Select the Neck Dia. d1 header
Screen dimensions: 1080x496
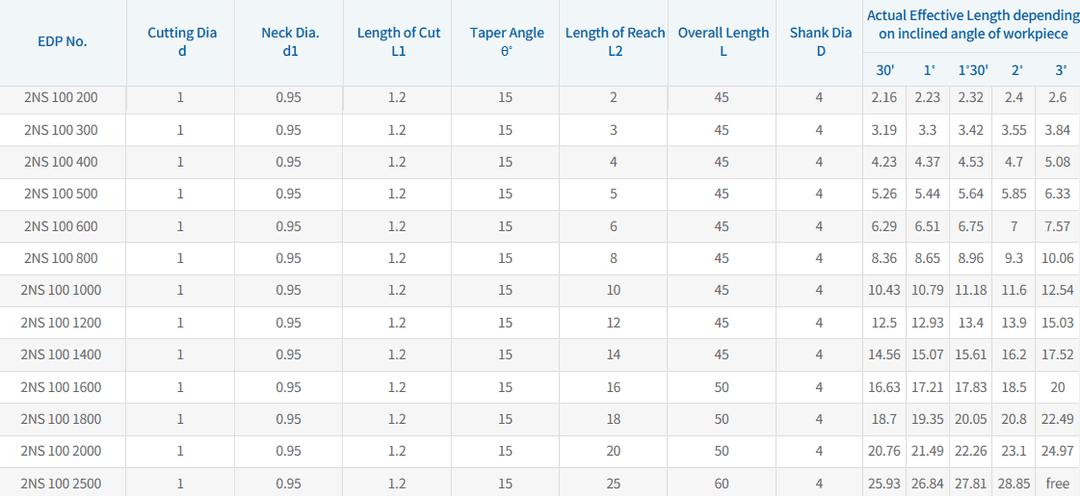pyautogui.click(x=290, y=41)
